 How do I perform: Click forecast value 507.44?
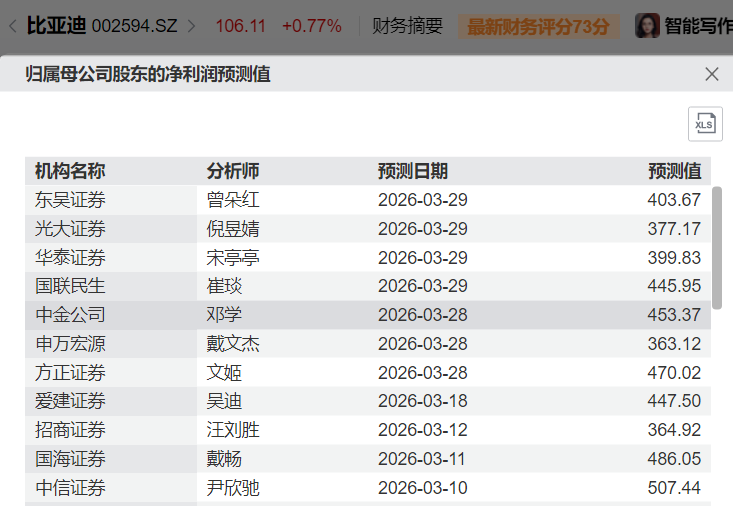coord(674,488)
